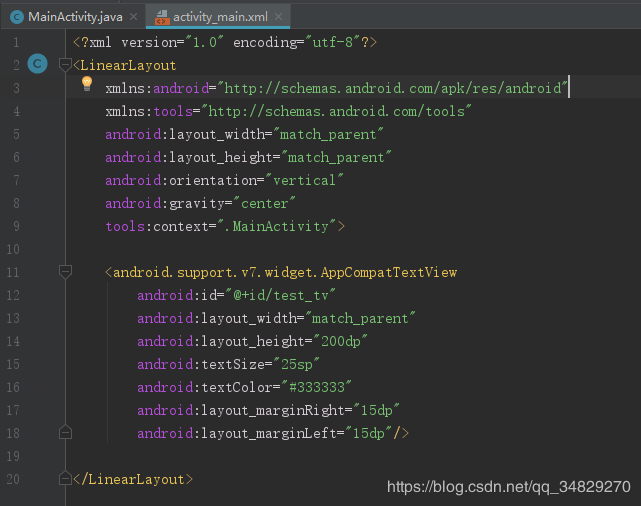
Task: Click the fold end marker on line 20
Action: (65, 478)
